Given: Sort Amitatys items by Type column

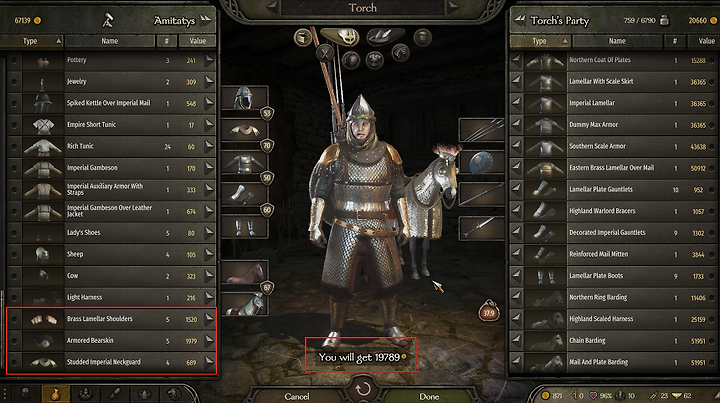Looking at the screenshot, I should coord(32,41).
